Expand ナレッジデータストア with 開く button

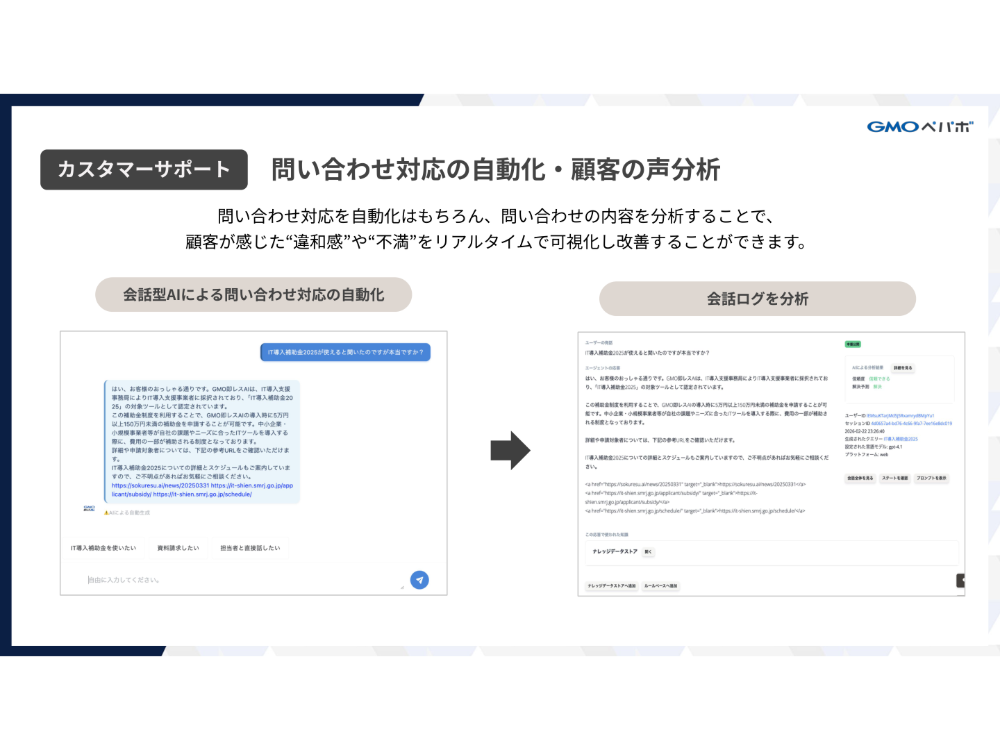[x=648, y=552]
